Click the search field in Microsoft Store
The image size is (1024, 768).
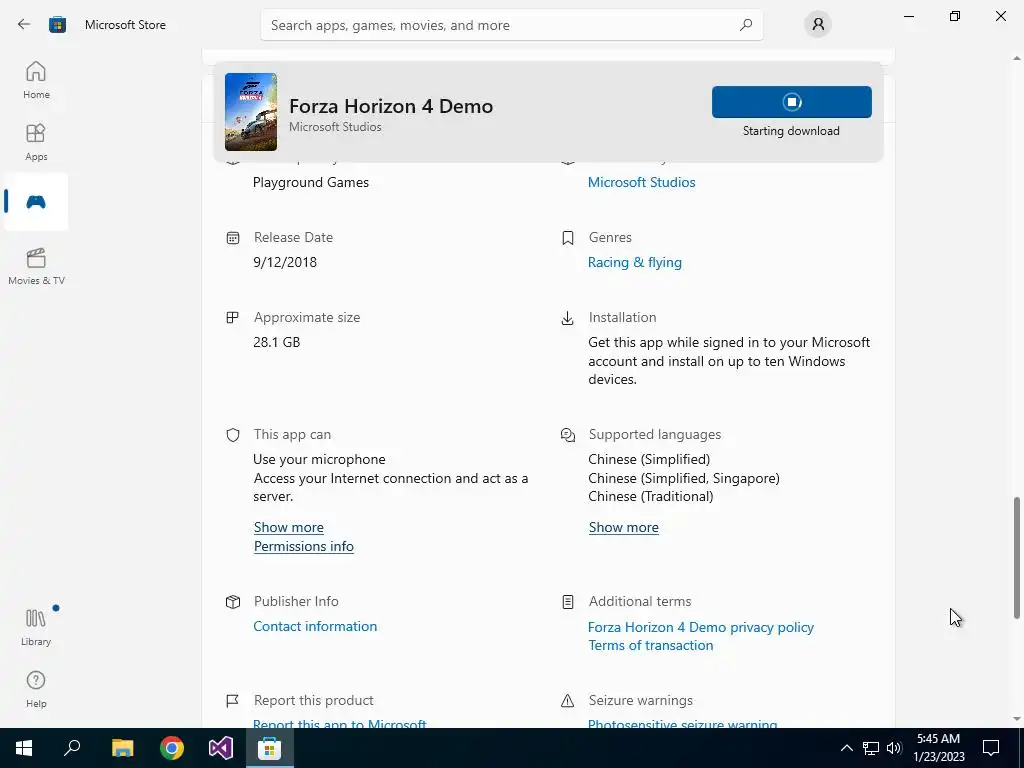coord(511,25)
